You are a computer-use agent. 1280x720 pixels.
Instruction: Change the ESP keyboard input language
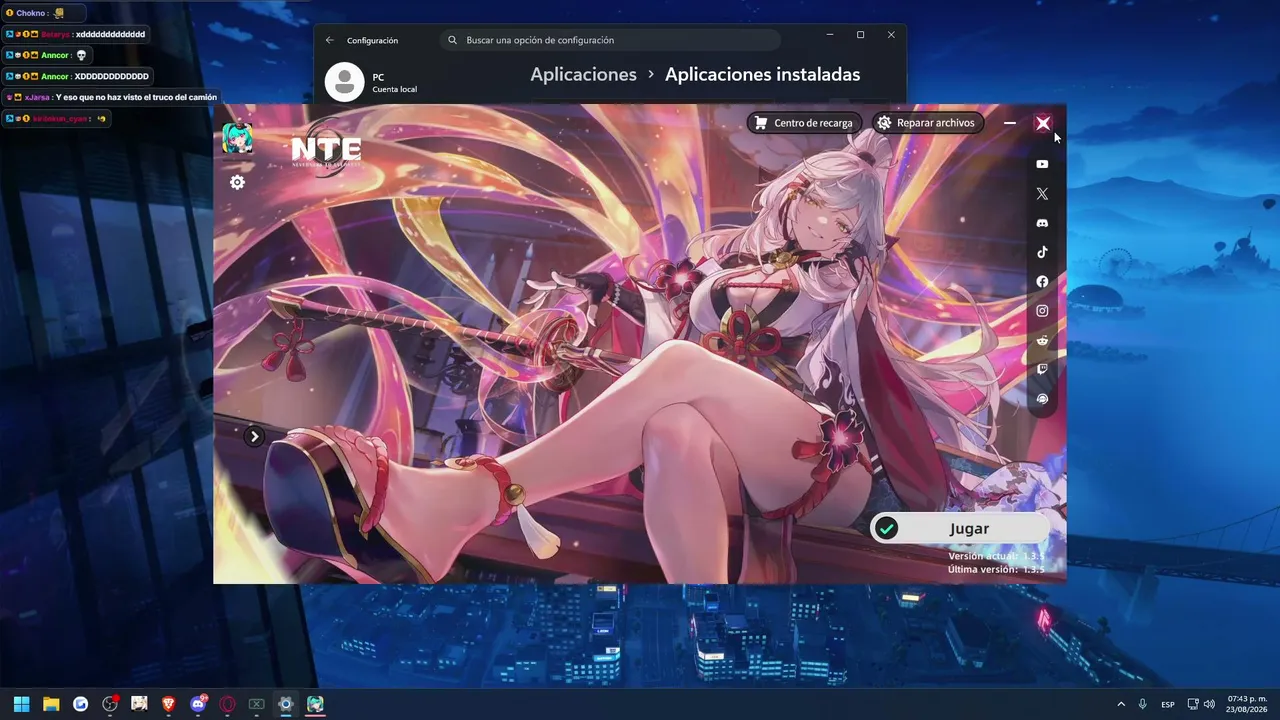(1168, 704)
